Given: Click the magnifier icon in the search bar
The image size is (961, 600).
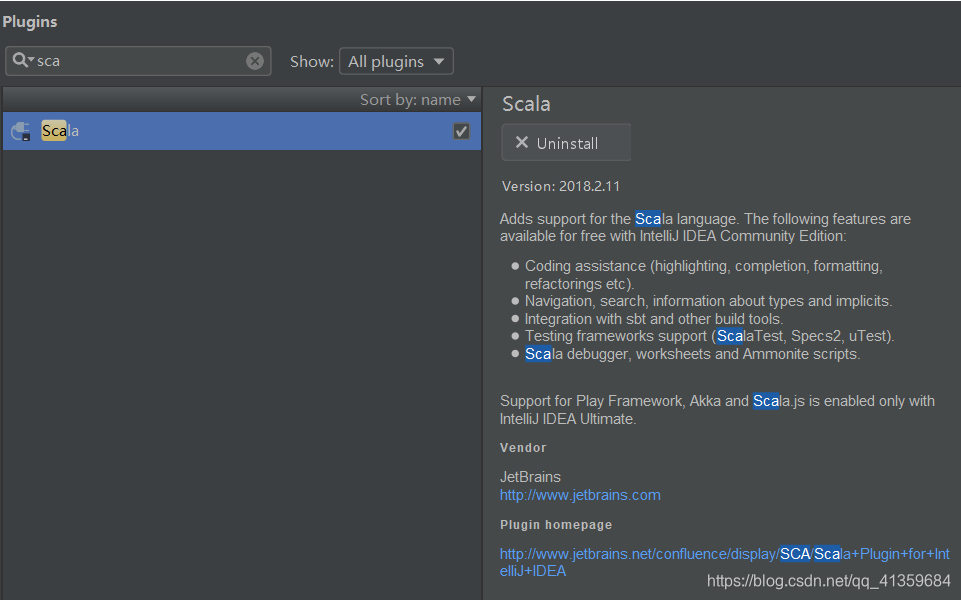Looking at the screenshot, I should tap(18, 60).
